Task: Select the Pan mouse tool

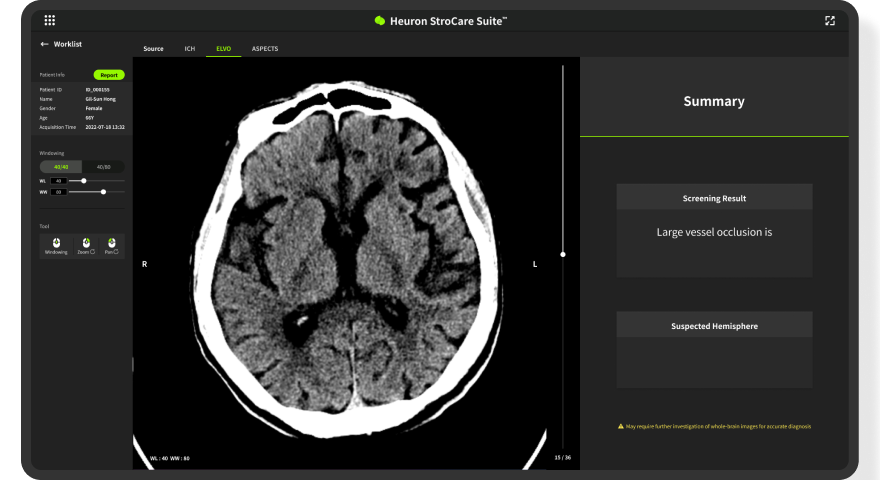Action: pyautogui.click(x=112, y=245)
